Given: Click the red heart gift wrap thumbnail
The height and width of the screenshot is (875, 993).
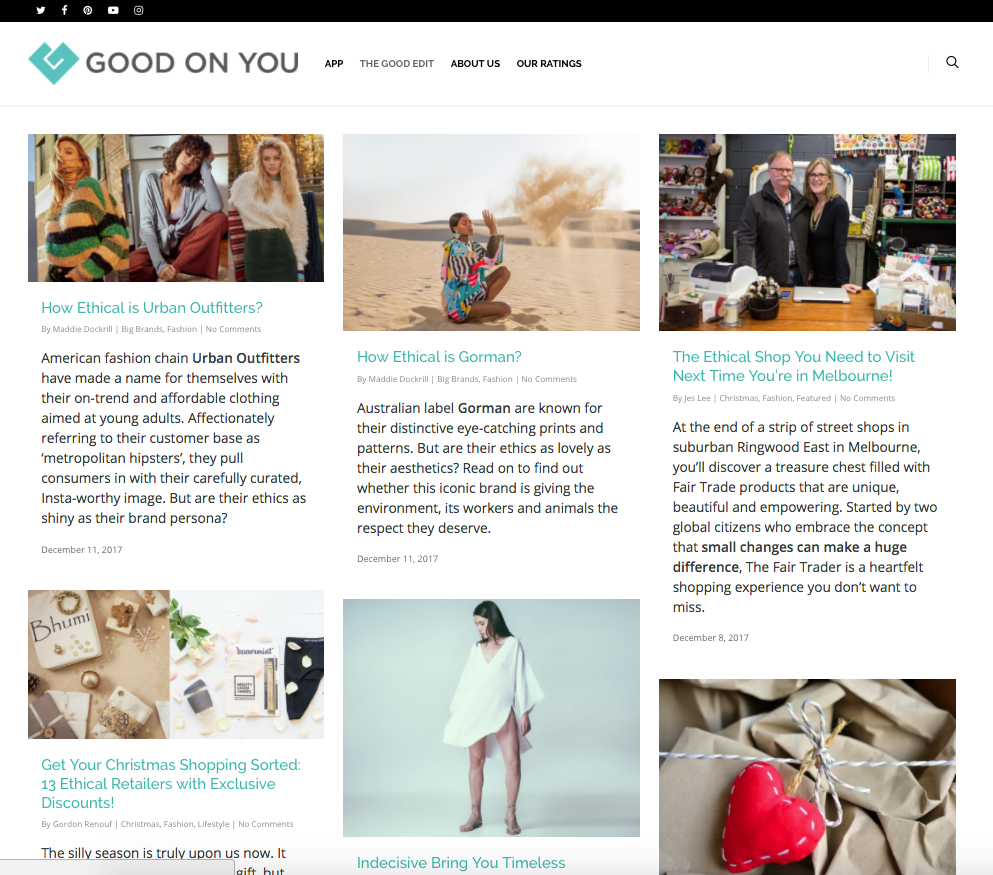Looking at the screenshot, I should pos(807,777).
